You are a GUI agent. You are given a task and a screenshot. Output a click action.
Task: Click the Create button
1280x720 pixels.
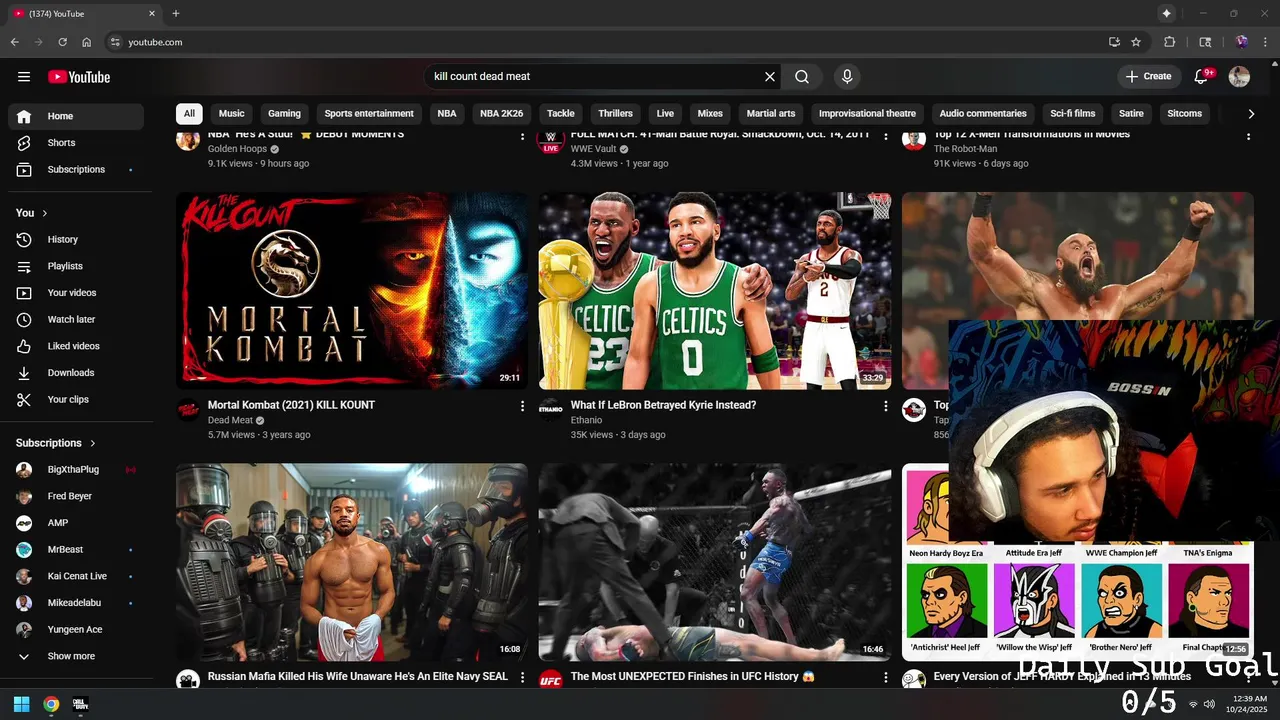coord(1148,77)
